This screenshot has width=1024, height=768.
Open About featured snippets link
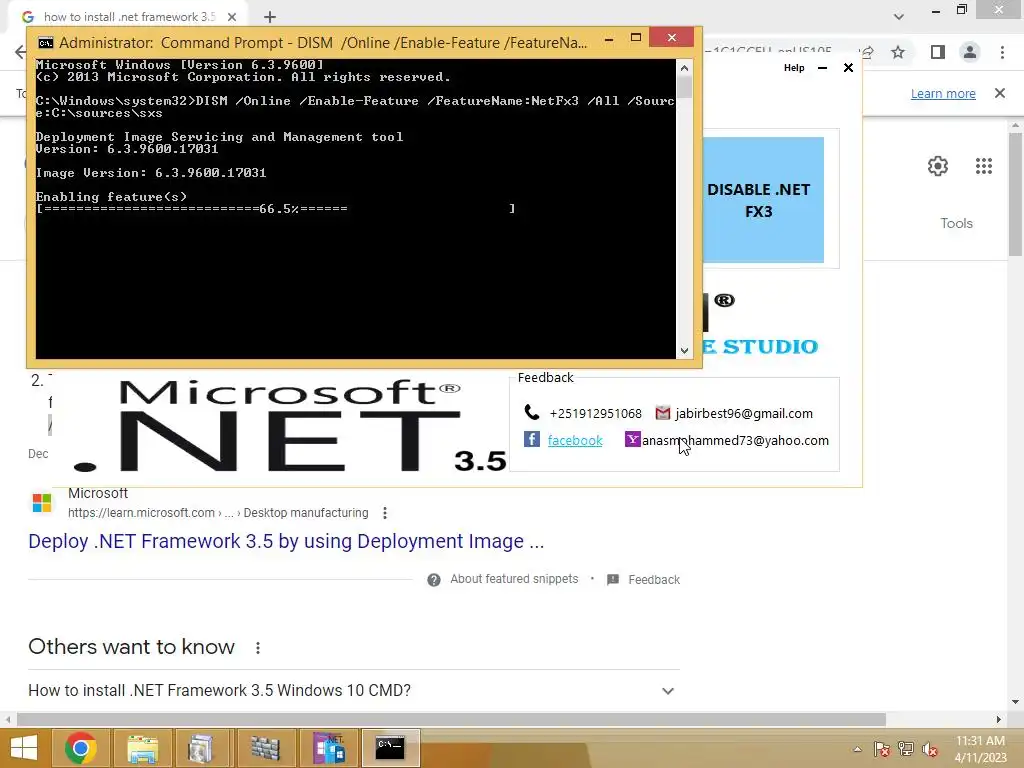tap(514, 579)
